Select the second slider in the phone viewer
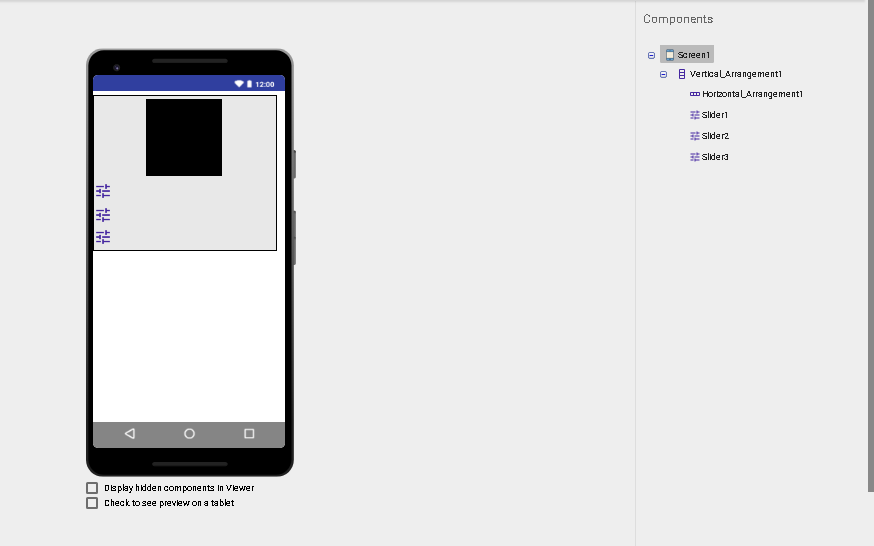874x546 pixels. (103, 214)
